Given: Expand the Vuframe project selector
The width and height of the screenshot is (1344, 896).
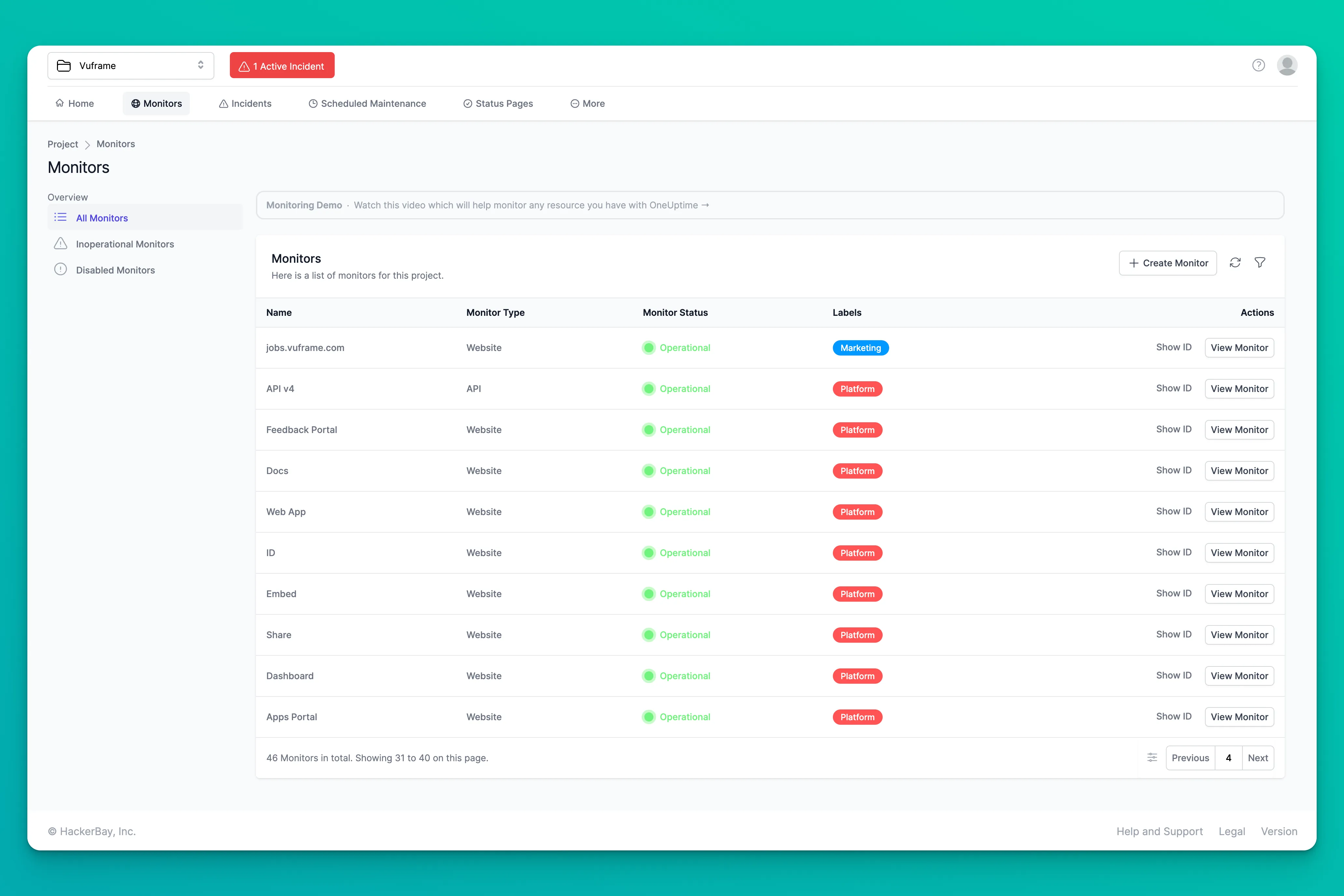Looking at the screenshot, I should [131, 66].
